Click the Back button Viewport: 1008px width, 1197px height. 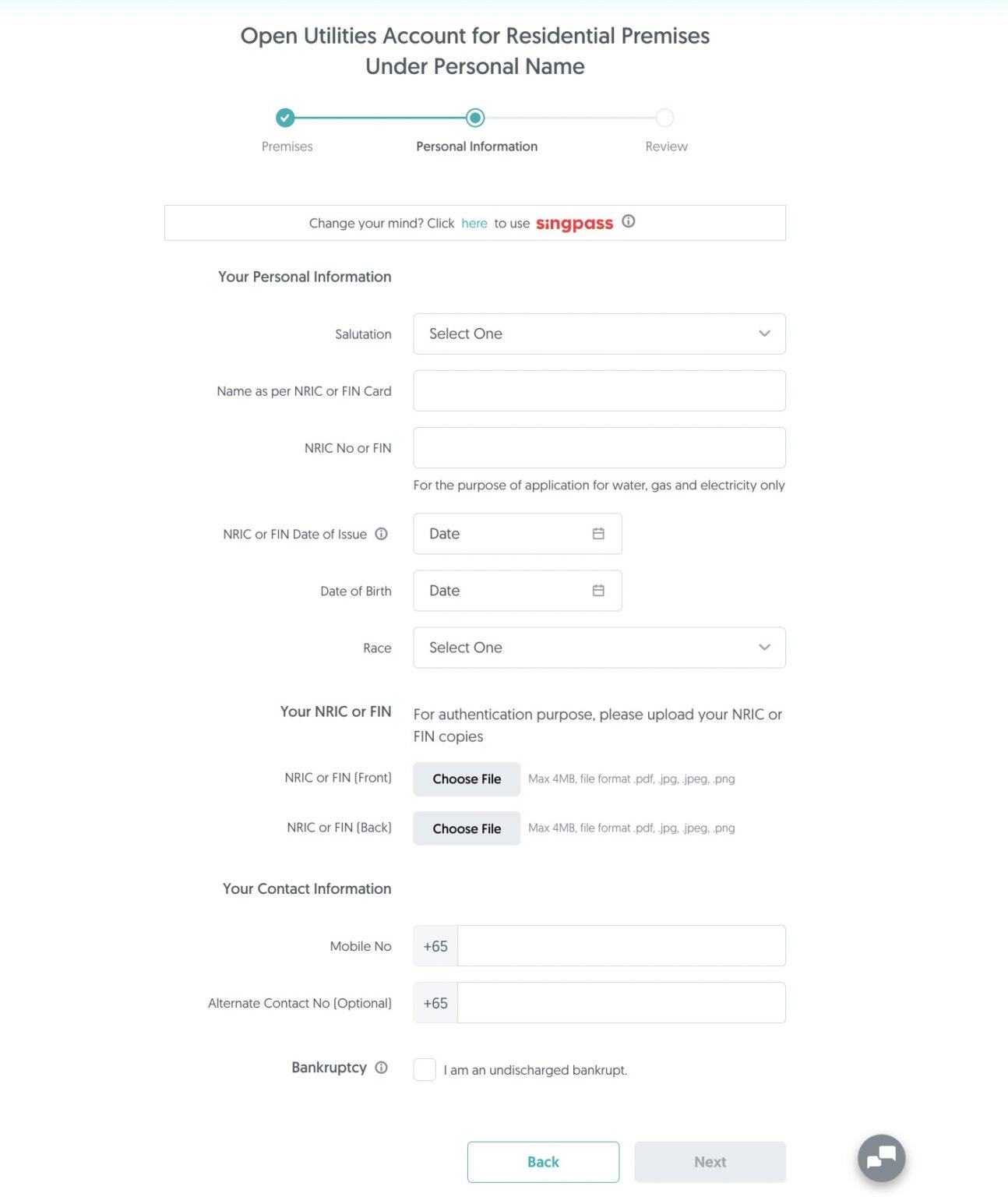tap(543, 1161)
